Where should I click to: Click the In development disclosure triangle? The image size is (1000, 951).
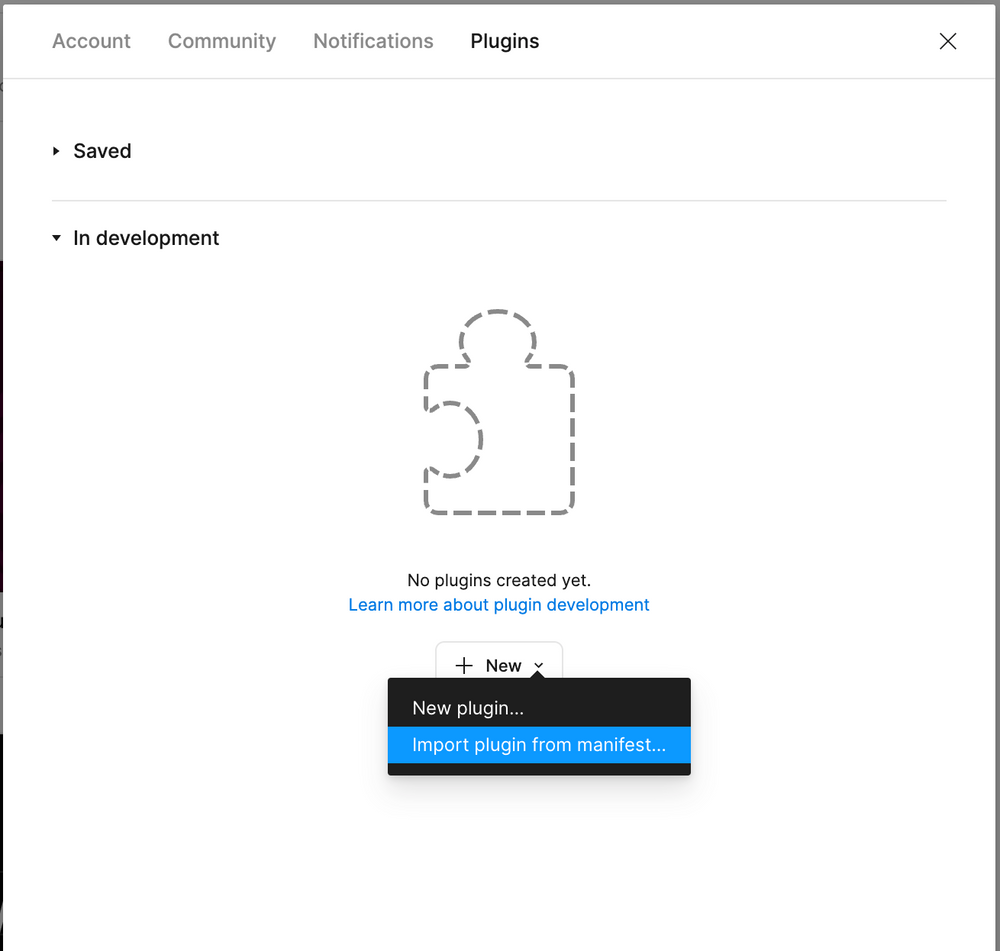click(x=56, y=238)
